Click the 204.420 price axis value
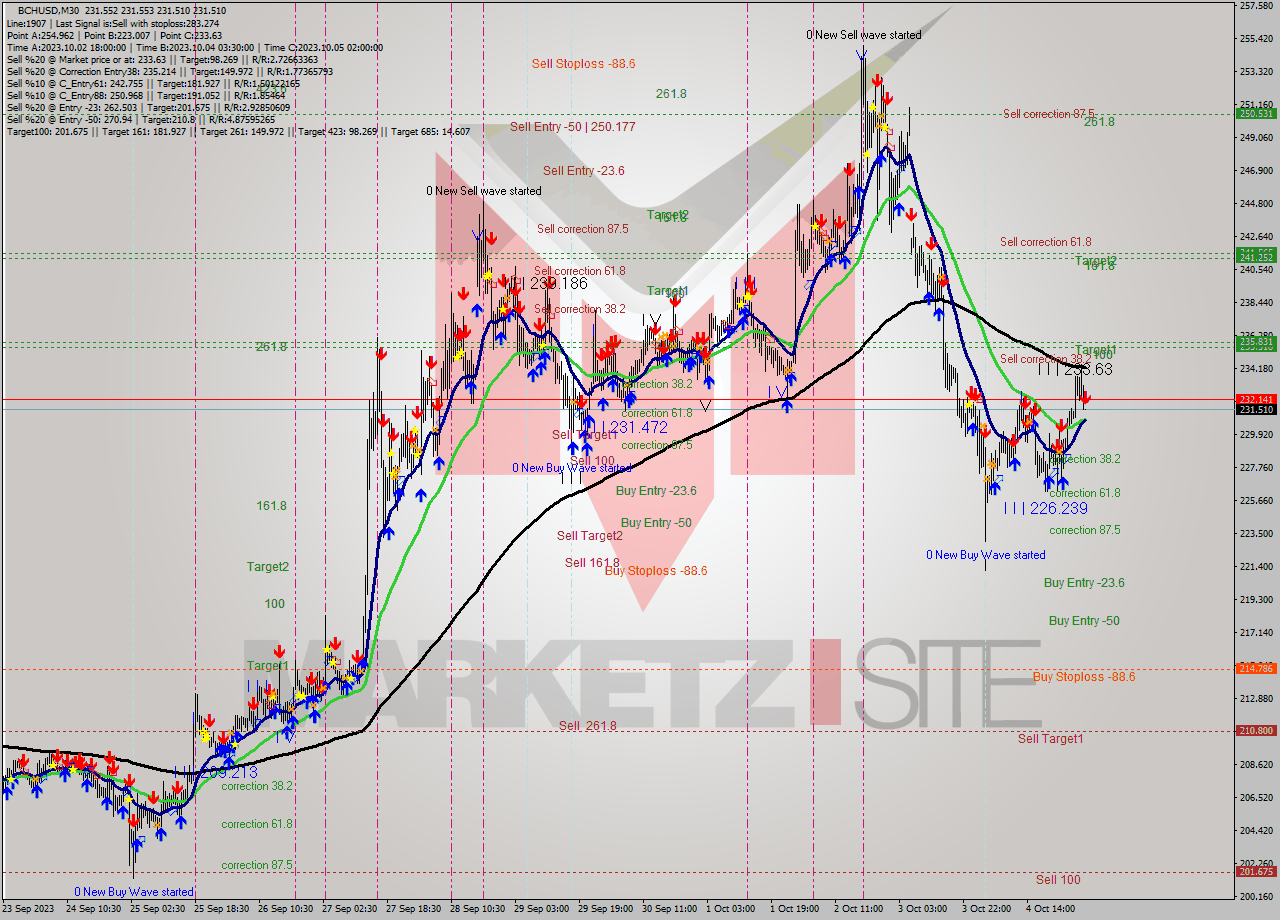Viewport: 1280px width, 920px height. coord(1256,831)
